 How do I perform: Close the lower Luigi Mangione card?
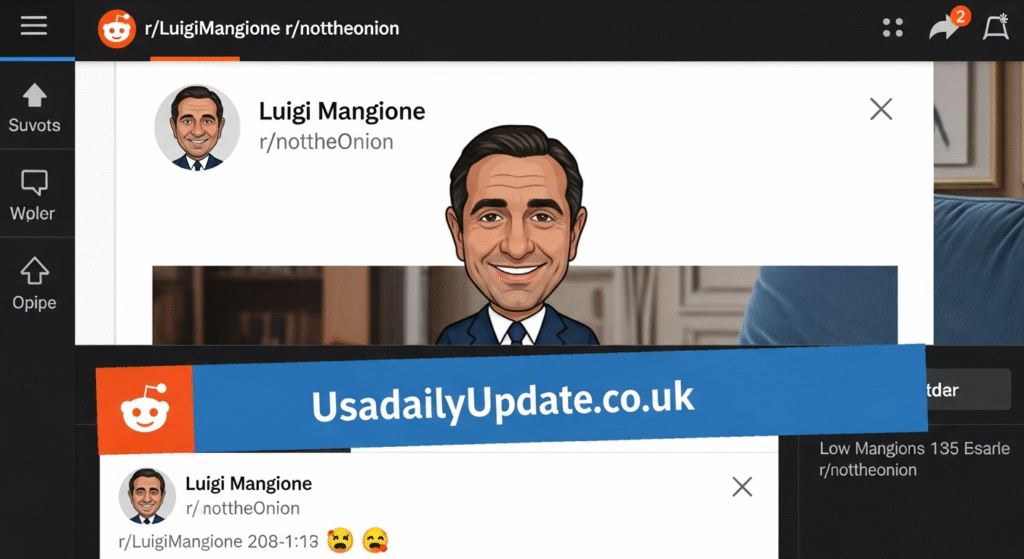742,487
